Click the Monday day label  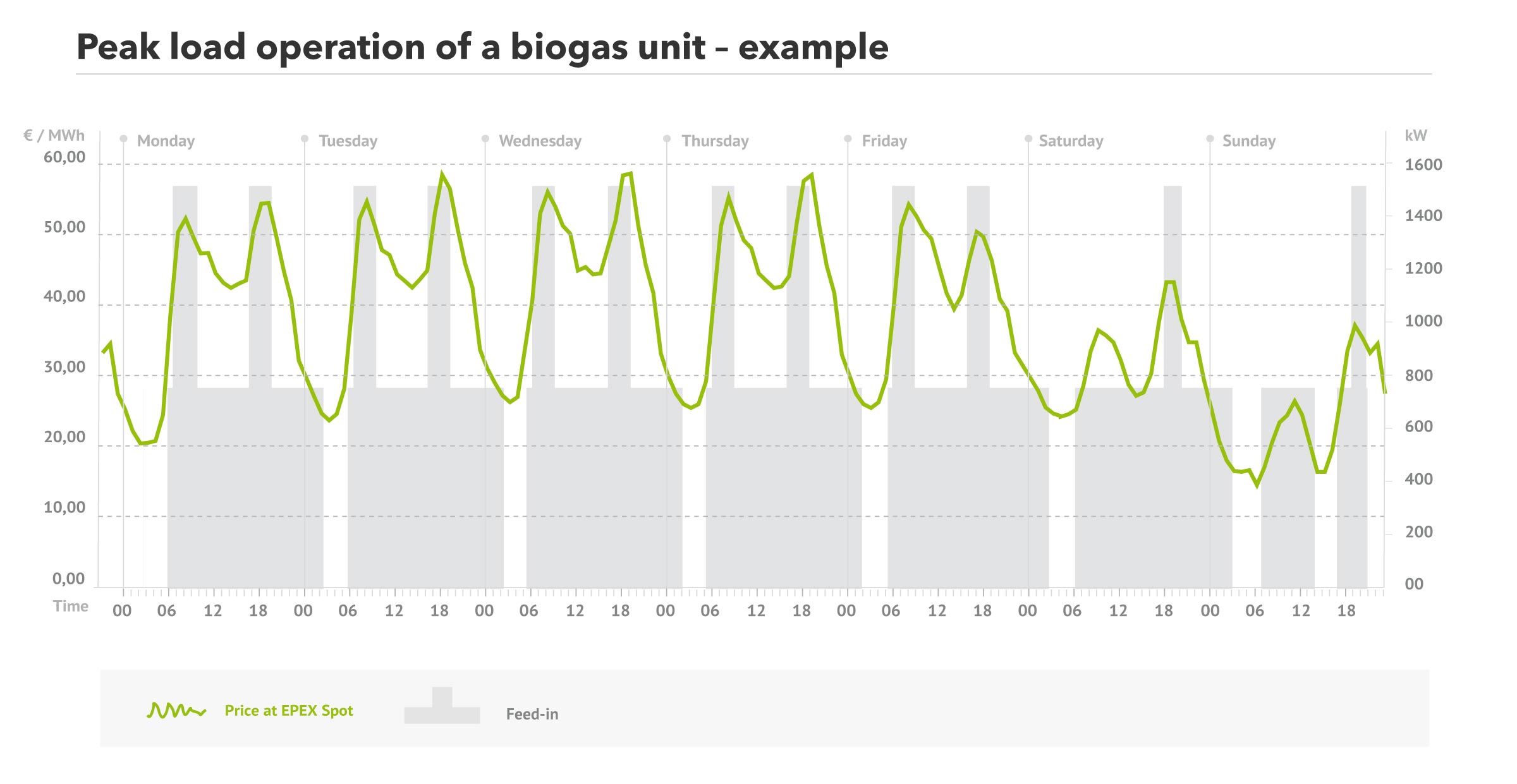click(x=166, y=141)
